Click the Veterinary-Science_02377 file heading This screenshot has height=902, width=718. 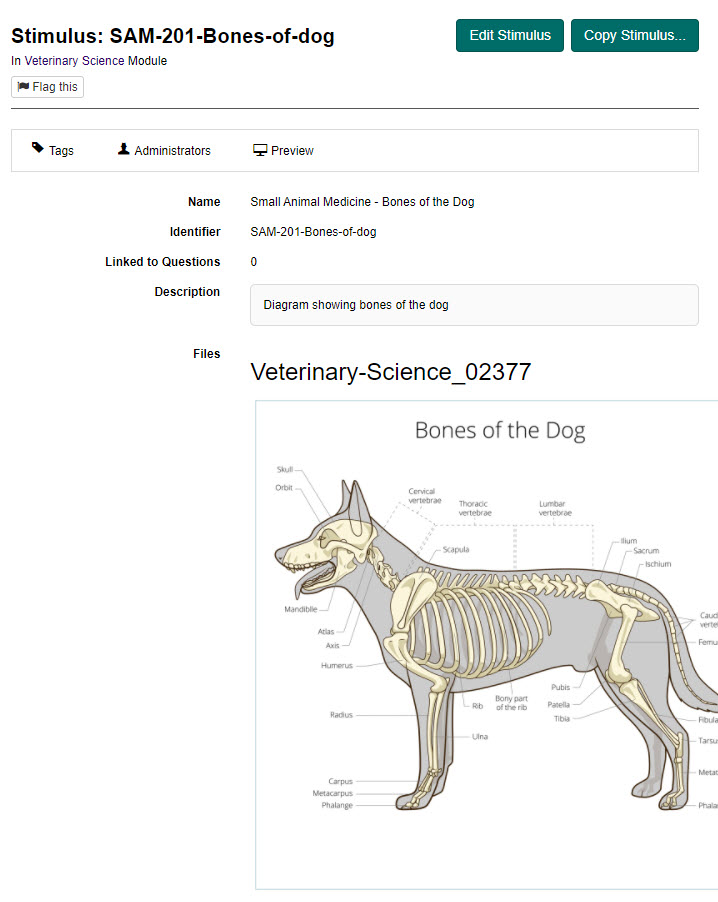pyautogui.click(x=390, y=372)
